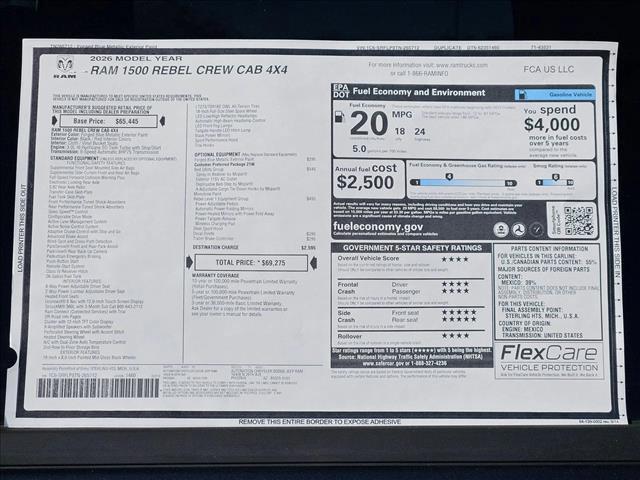This screenshot has height=480, width=640.
Task: Click the 'Fuel Economy and Environment' header
Action: [x=419, y=92]
